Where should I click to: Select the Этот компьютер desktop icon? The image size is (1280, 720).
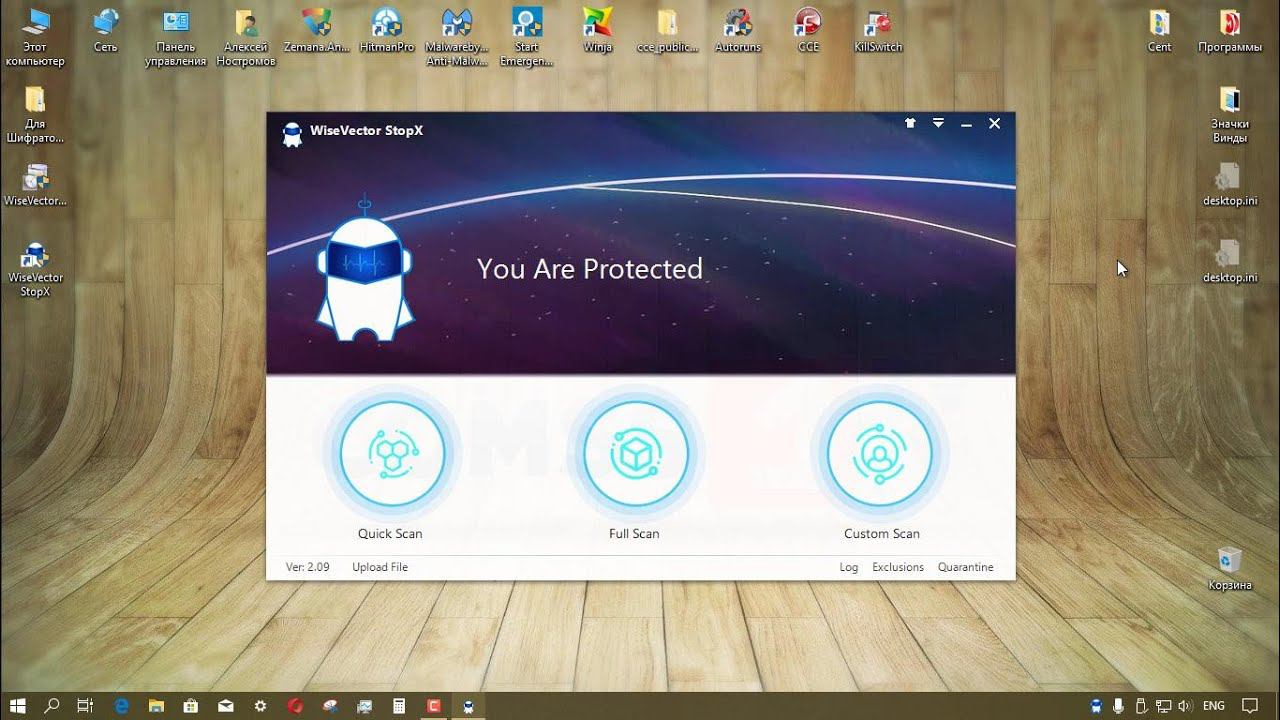coord(35,37)
